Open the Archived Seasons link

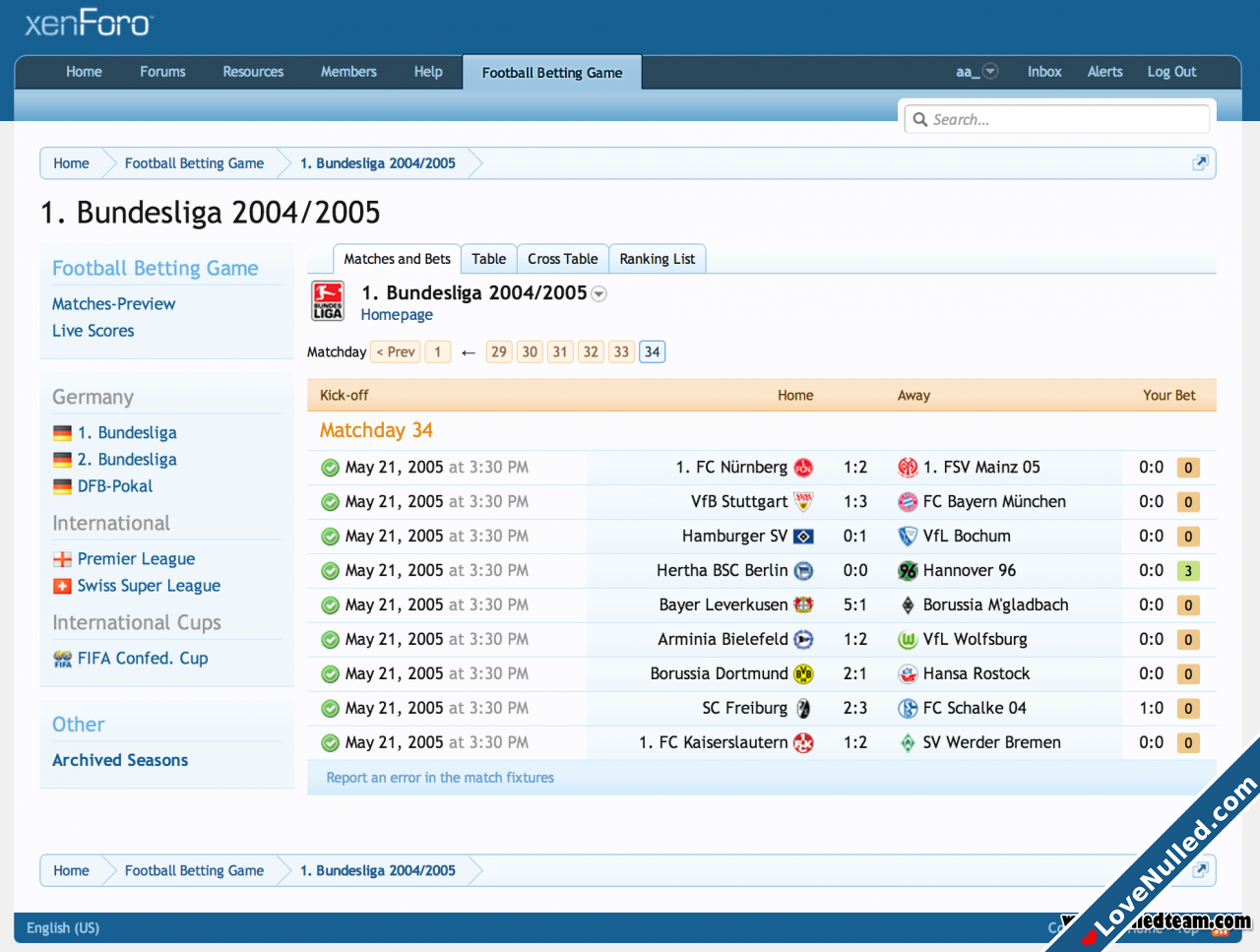[x=120, y=760]
